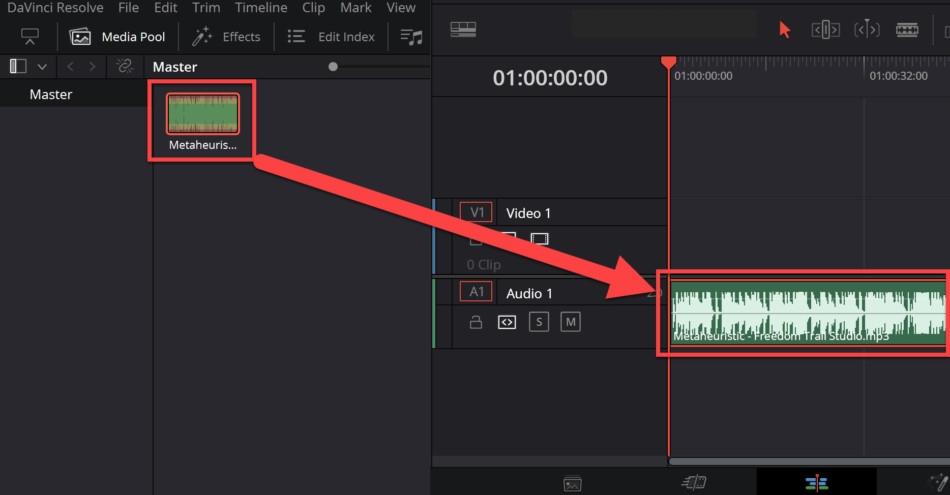Screen dimensions: 950x495
Task: Lock the Audio 1 track
Action: pos(476,322)
